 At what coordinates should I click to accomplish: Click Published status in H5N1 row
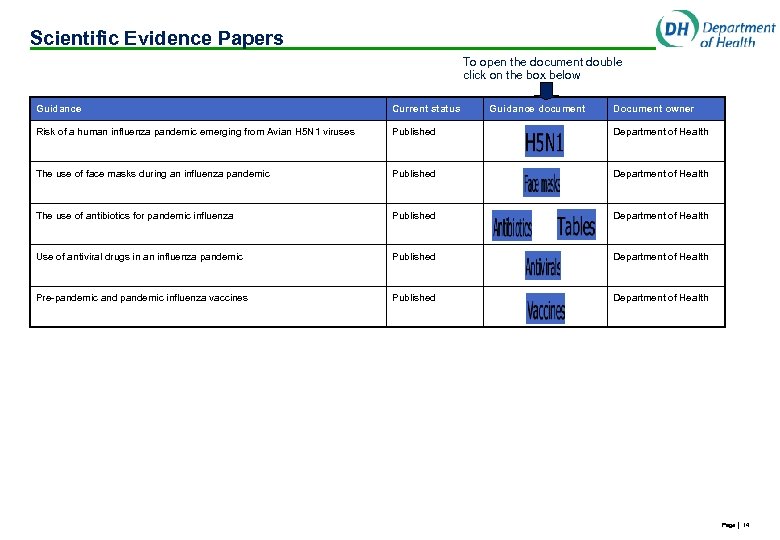tap(413, 132)
